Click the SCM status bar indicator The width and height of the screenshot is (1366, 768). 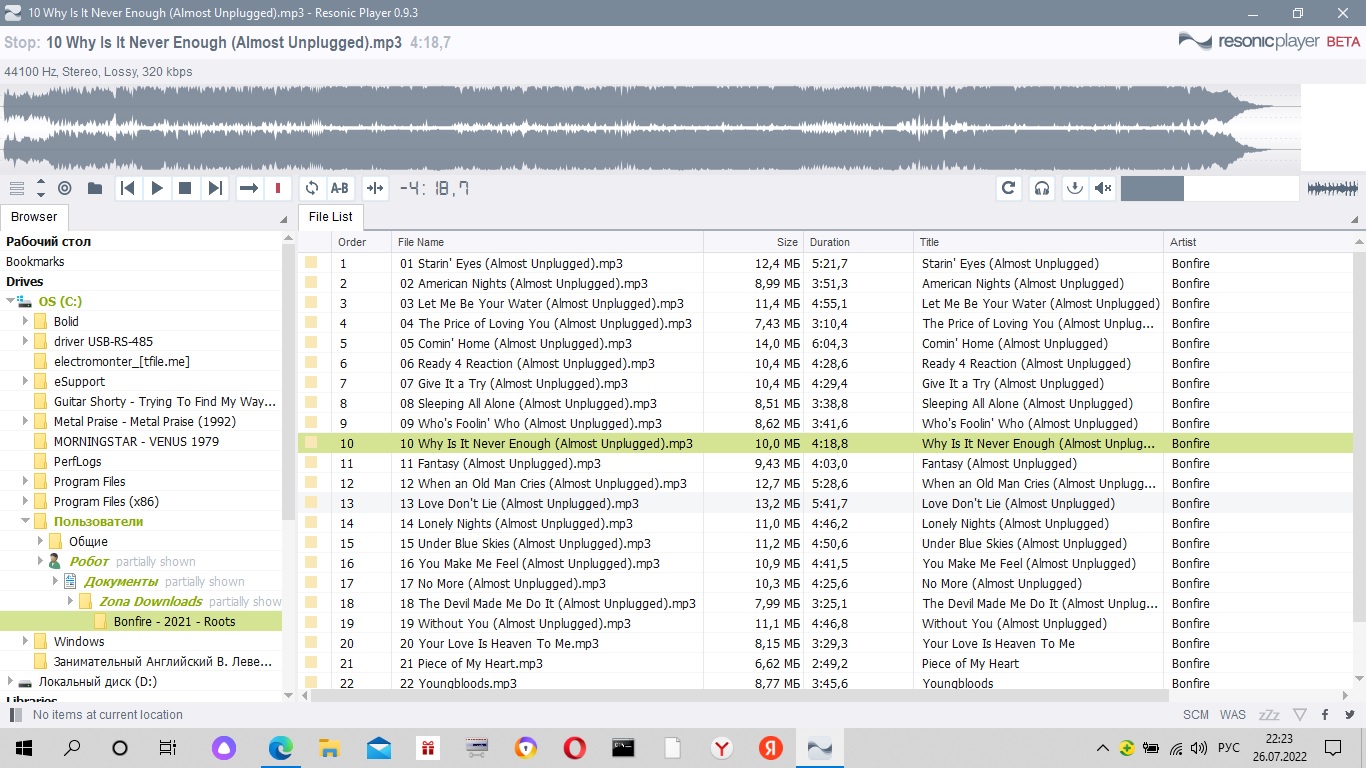[x=1196, y=715]
